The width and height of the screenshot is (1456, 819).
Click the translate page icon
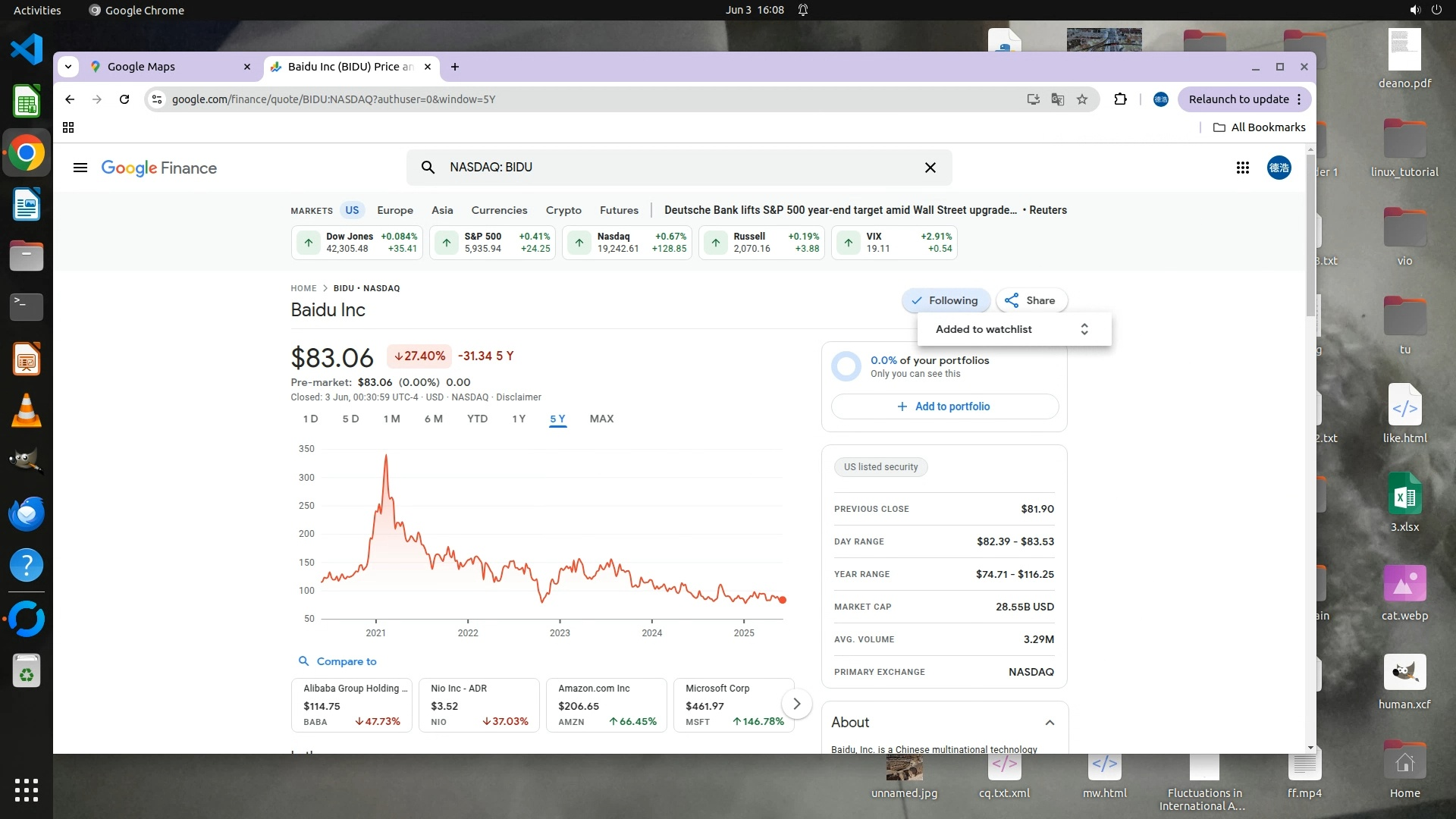(x=1057, y=99)
